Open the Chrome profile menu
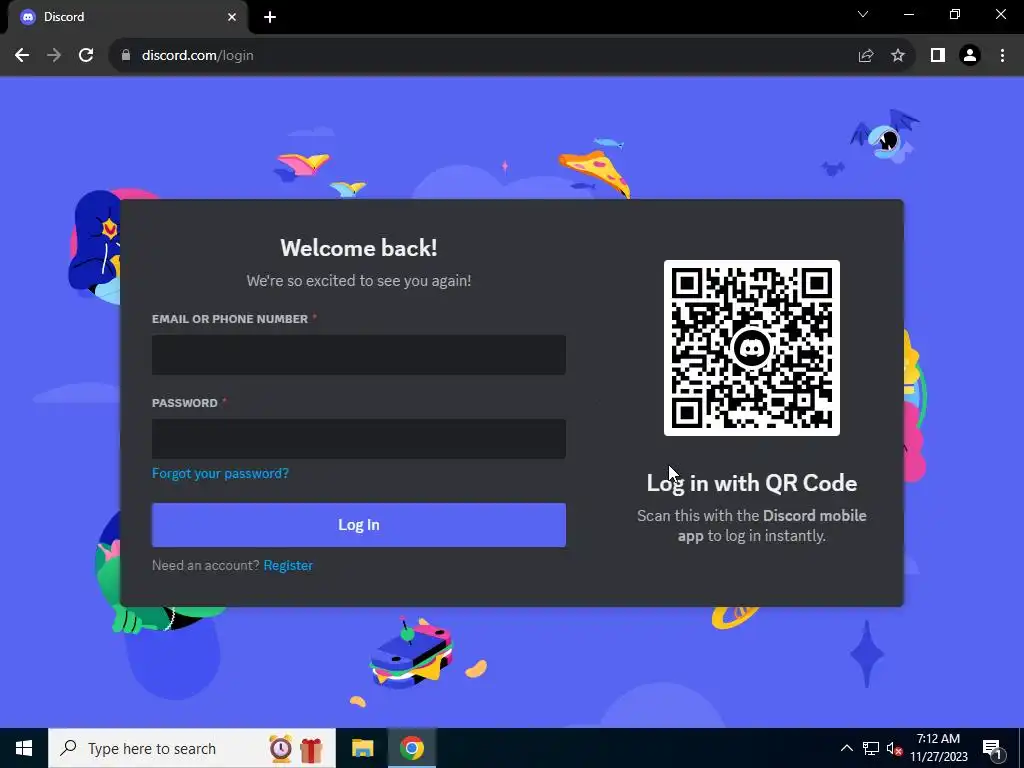Screen dimensions: 1024x768 970,56
